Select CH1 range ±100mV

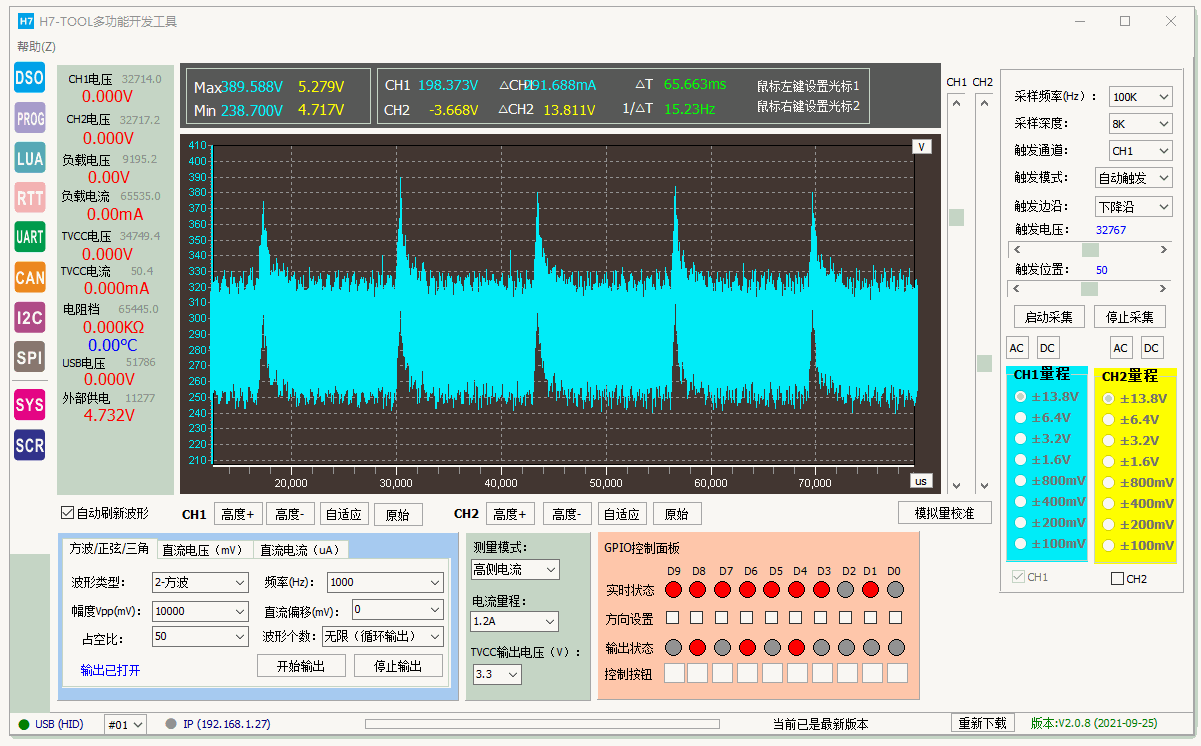[1021, 544]
